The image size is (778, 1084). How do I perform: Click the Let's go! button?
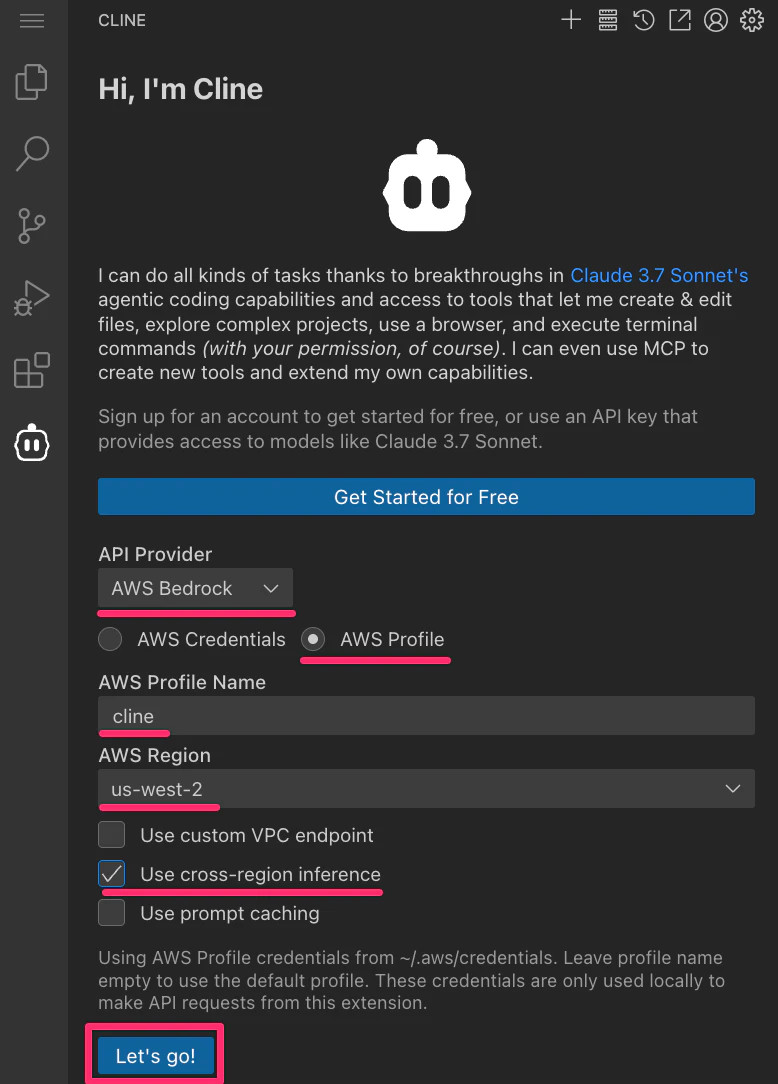156,1056
